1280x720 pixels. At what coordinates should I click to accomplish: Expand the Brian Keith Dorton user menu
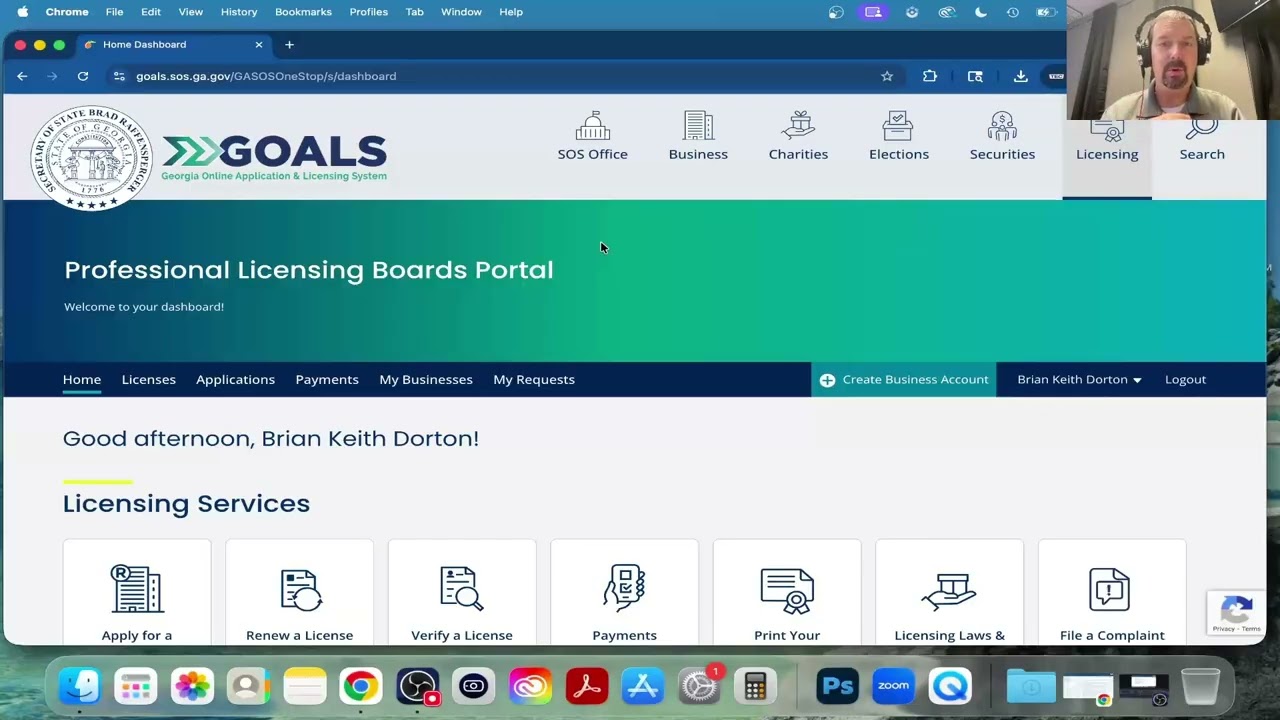(x=1079, y=380)
